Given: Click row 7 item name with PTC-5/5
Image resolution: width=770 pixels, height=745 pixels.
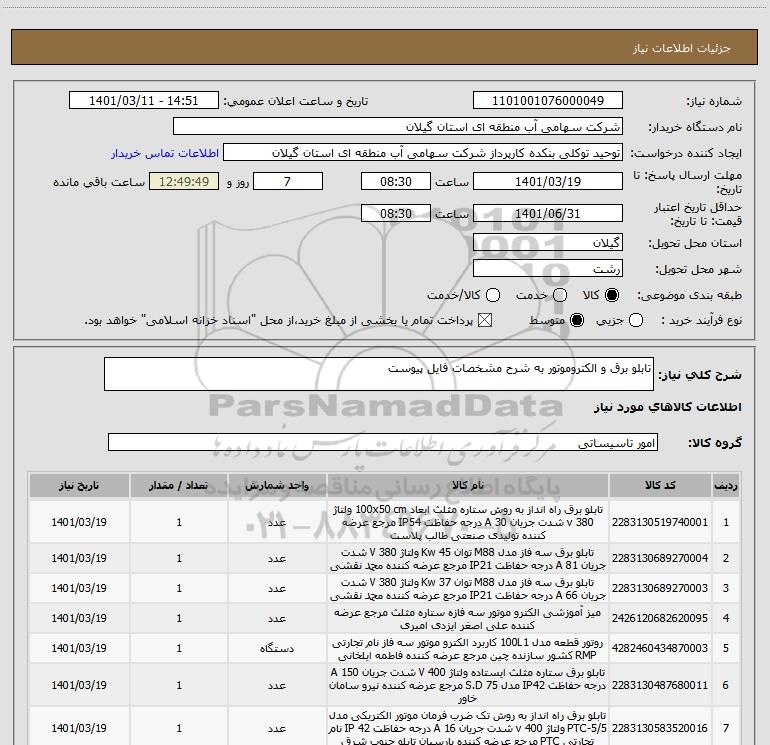Looking at the screenshot, I should (x=468, y=728).
